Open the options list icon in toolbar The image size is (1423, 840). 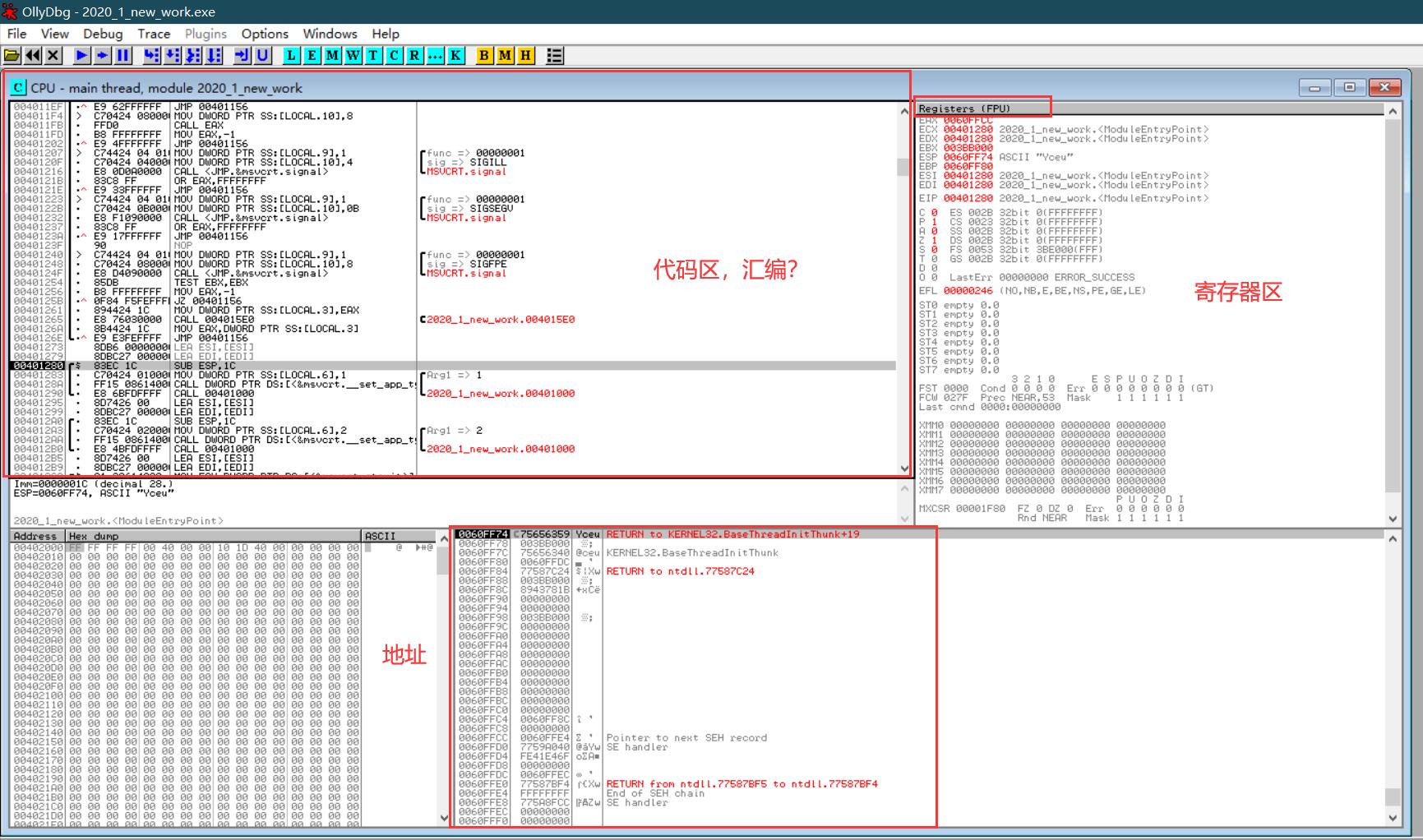(x=555, y=55)
